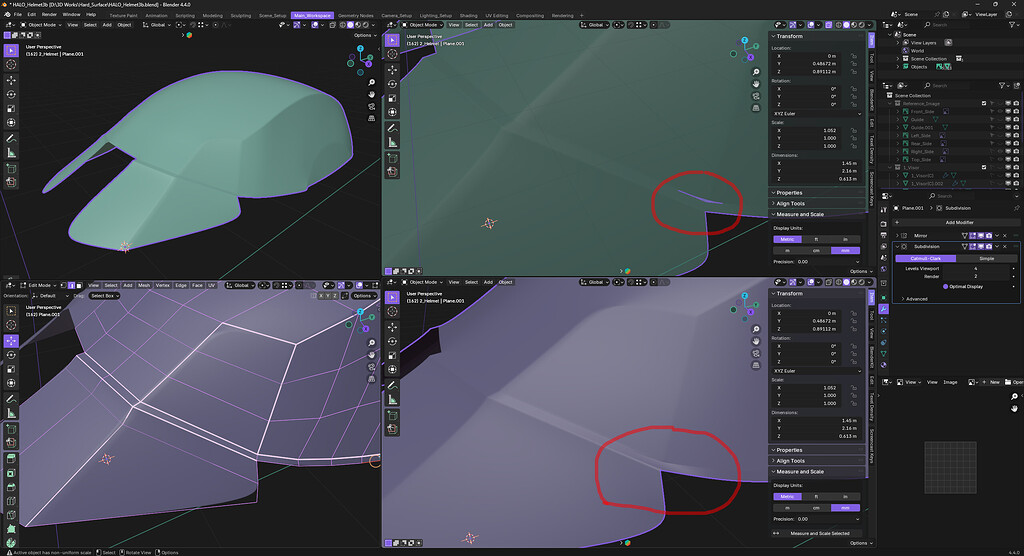Open Vertex menu in Edit Mode viewport
This screenshot has width=1024, height=556.
(x=163, y=286)
